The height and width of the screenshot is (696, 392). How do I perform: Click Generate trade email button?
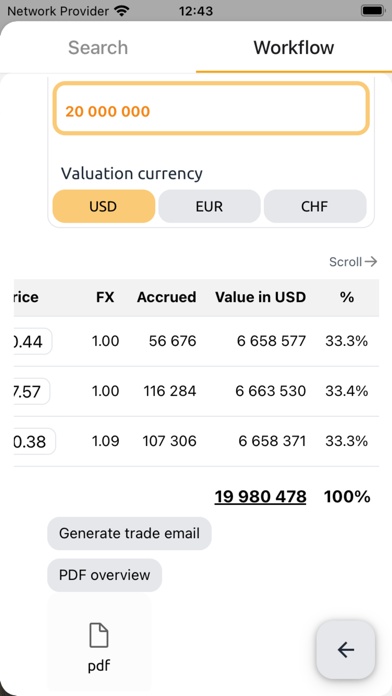(x=129, y=533)
